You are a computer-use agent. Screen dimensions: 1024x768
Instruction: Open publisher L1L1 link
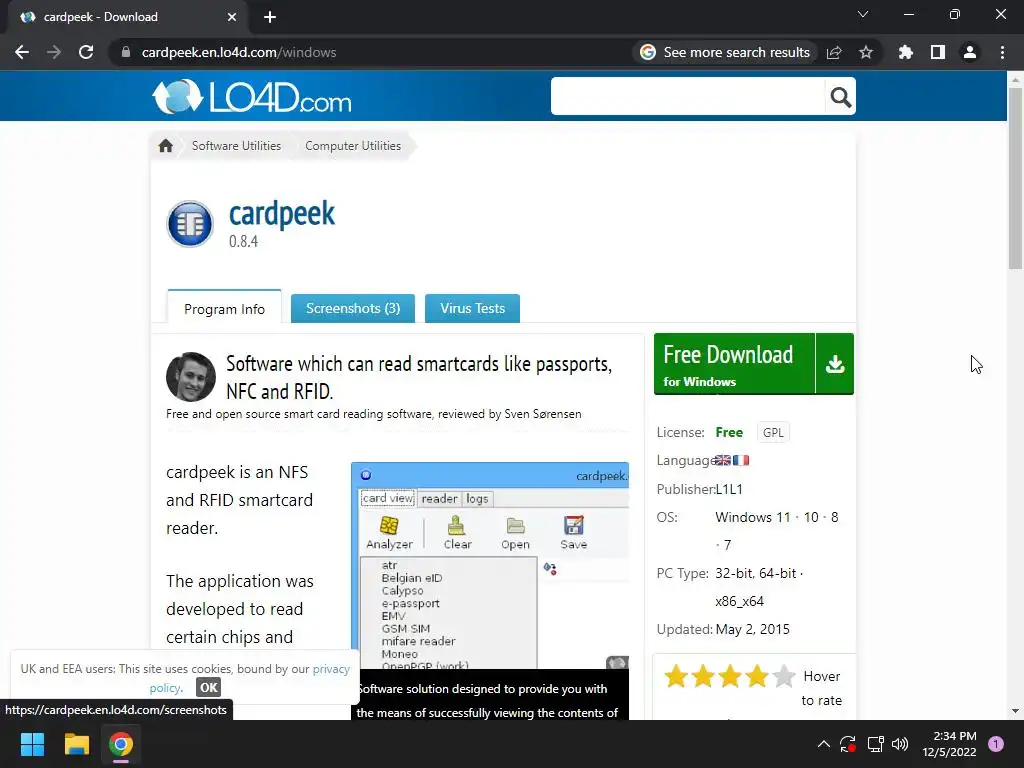(x=729, y=489)
